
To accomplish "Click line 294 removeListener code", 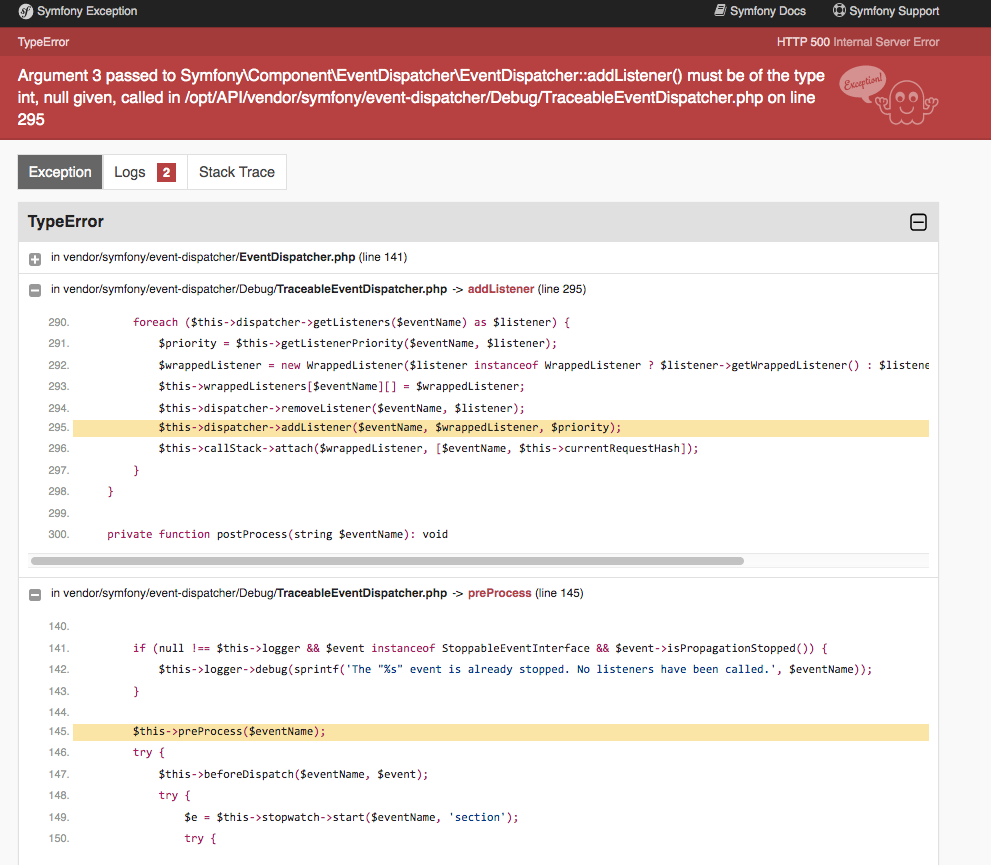I will click(x=341, y=408).
